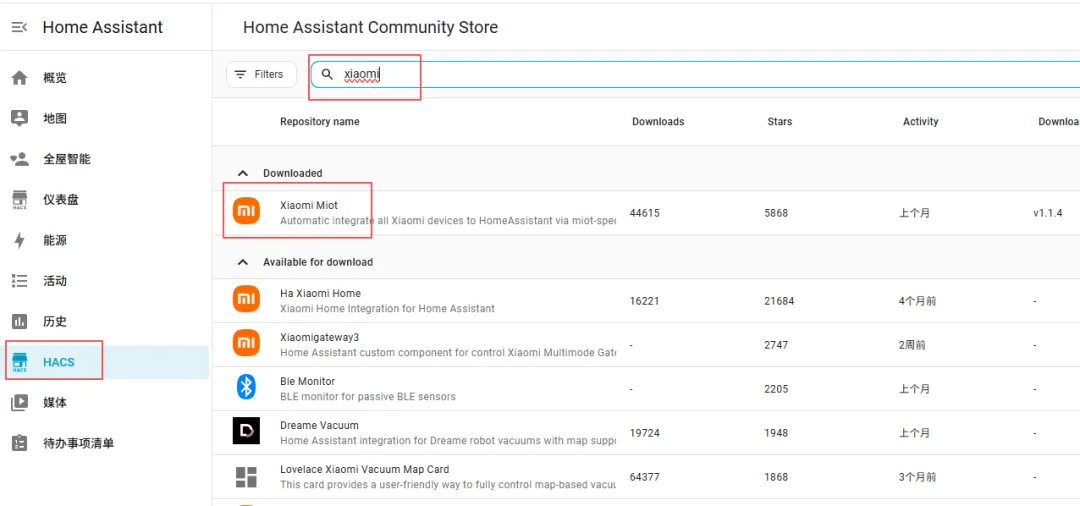Image resolution: width=1080 pixels, height=506 pixels.
Task: Click the HACS store icon beside 仪表盘
Action: 19,200
